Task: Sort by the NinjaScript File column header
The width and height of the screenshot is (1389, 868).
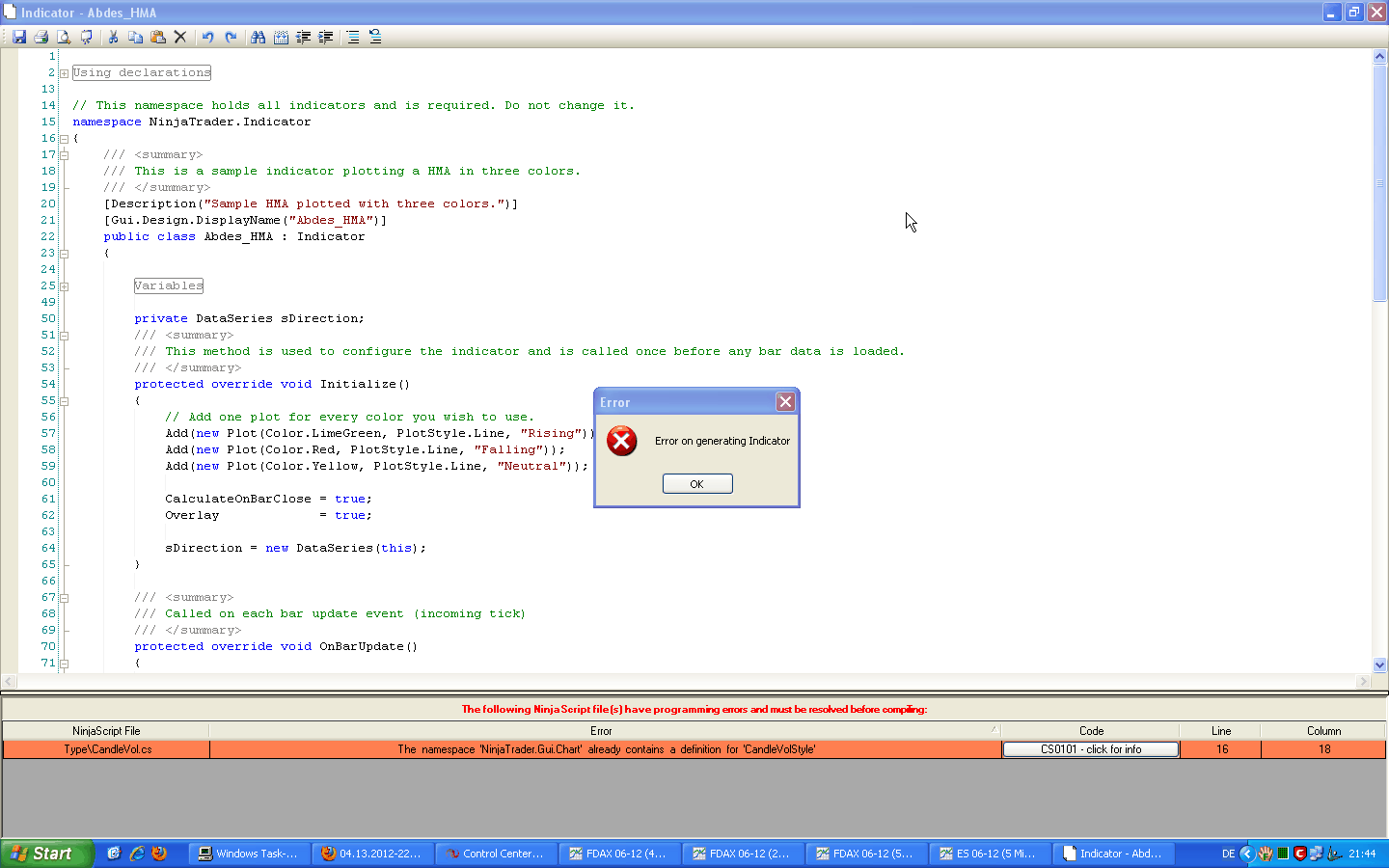Action: [x=106, y=731]
